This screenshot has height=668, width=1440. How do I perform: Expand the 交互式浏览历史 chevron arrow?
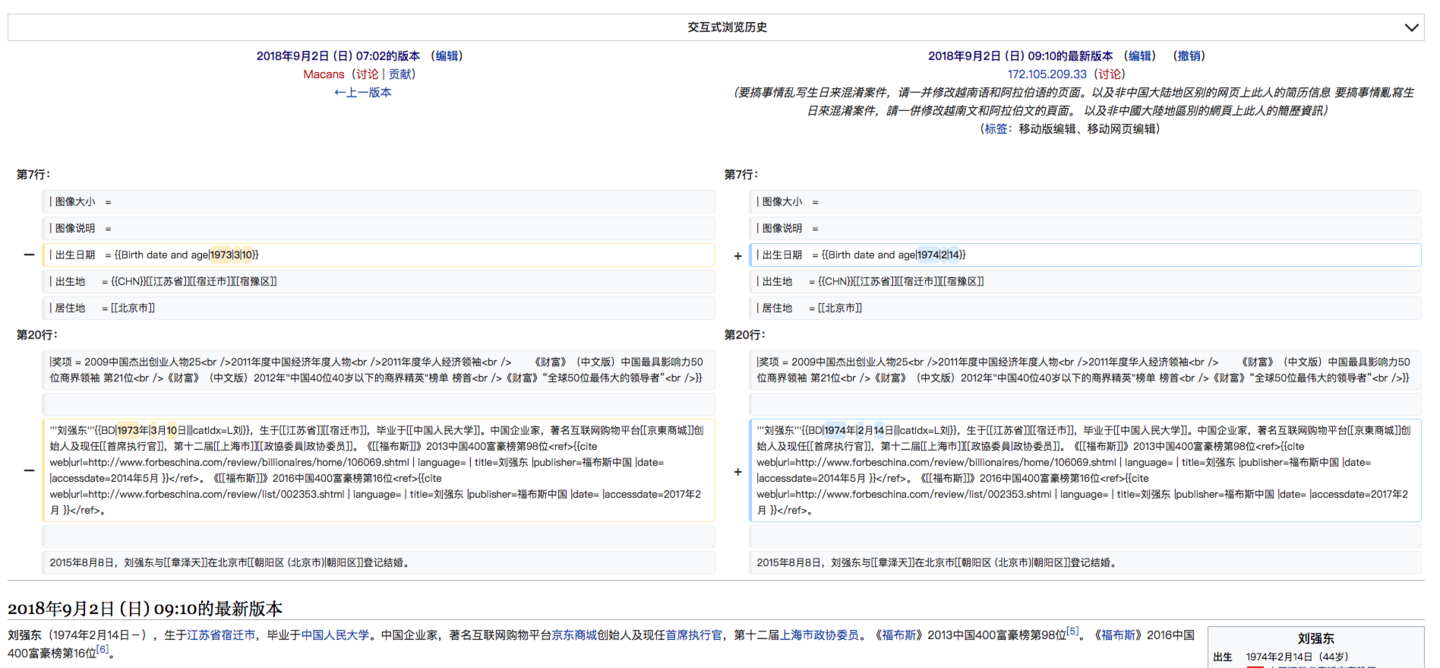(1411, 28)
